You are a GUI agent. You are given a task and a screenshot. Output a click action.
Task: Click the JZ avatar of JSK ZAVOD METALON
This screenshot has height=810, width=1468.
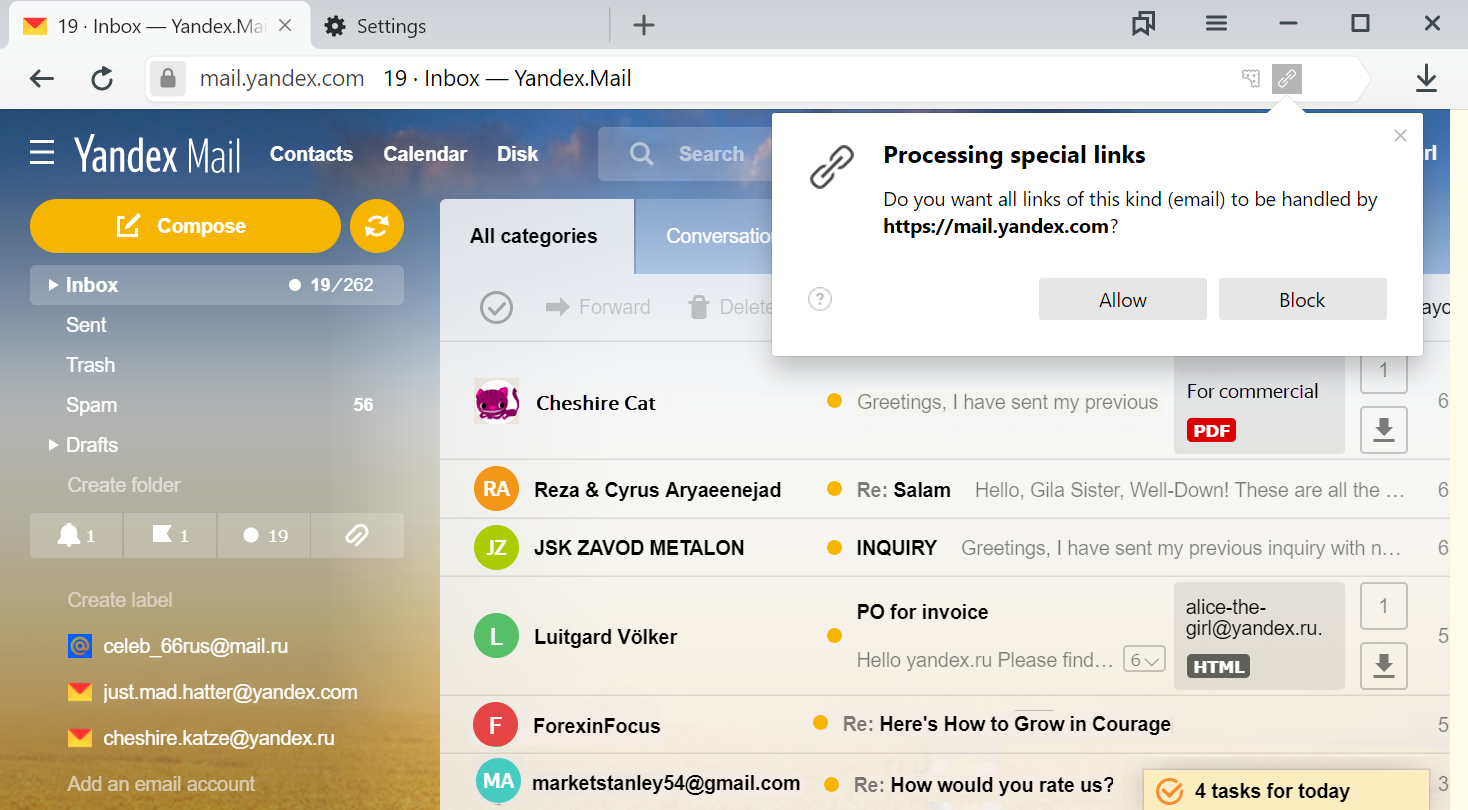(x=496, y=548)
